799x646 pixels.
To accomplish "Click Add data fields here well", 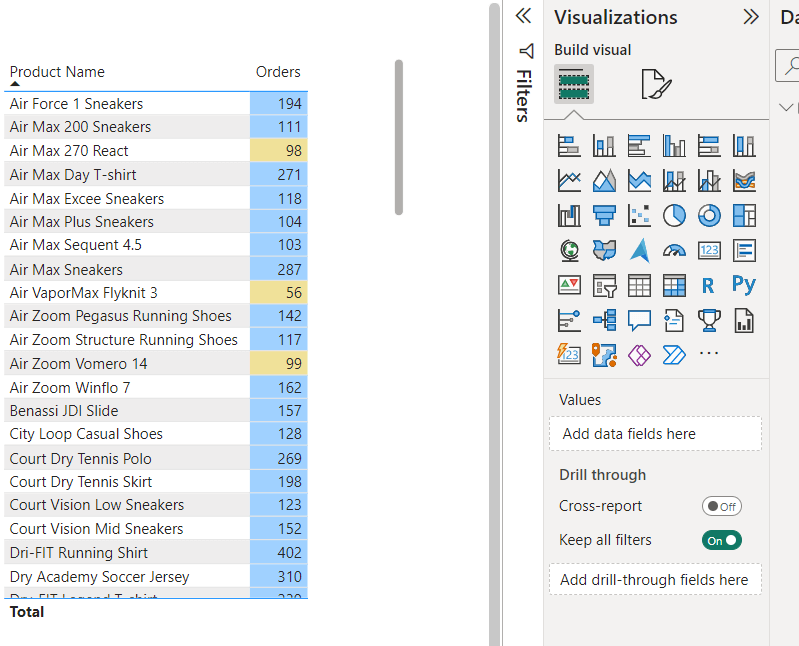I will (655, 434).
